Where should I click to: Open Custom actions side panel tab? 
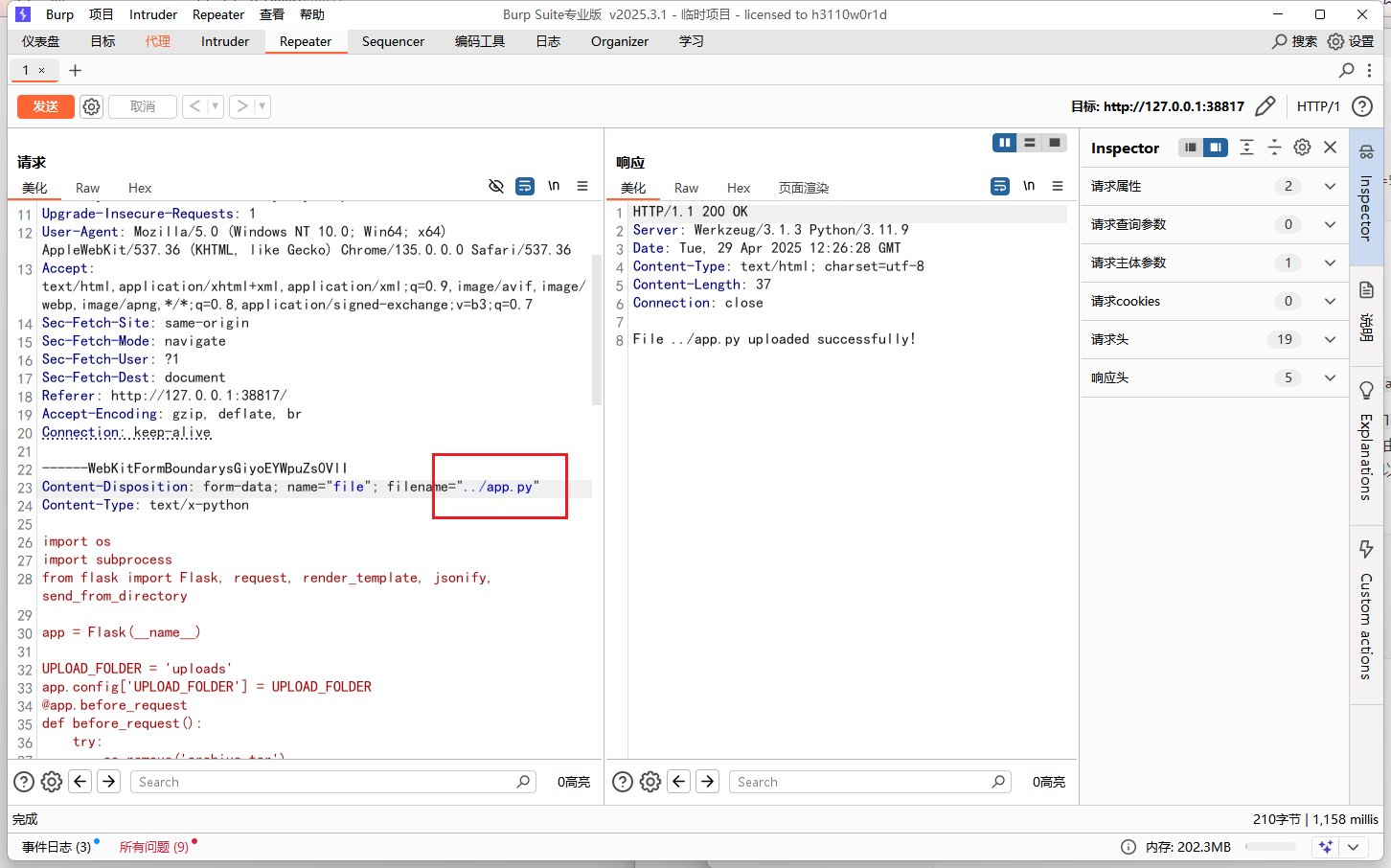click(x=1366, y=613)
